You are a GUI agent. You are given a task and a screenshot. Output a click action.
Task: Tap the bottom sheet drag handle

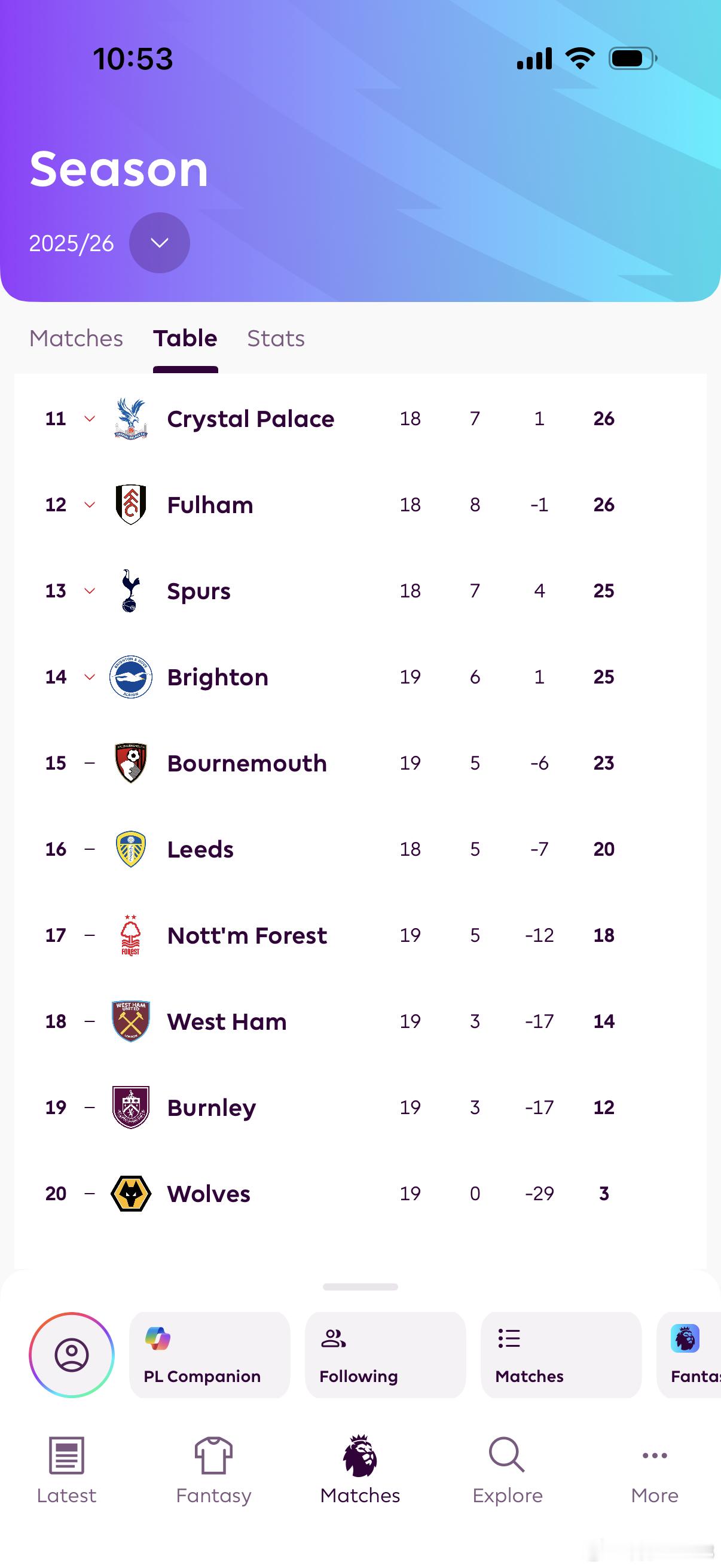coord(360,1287)
